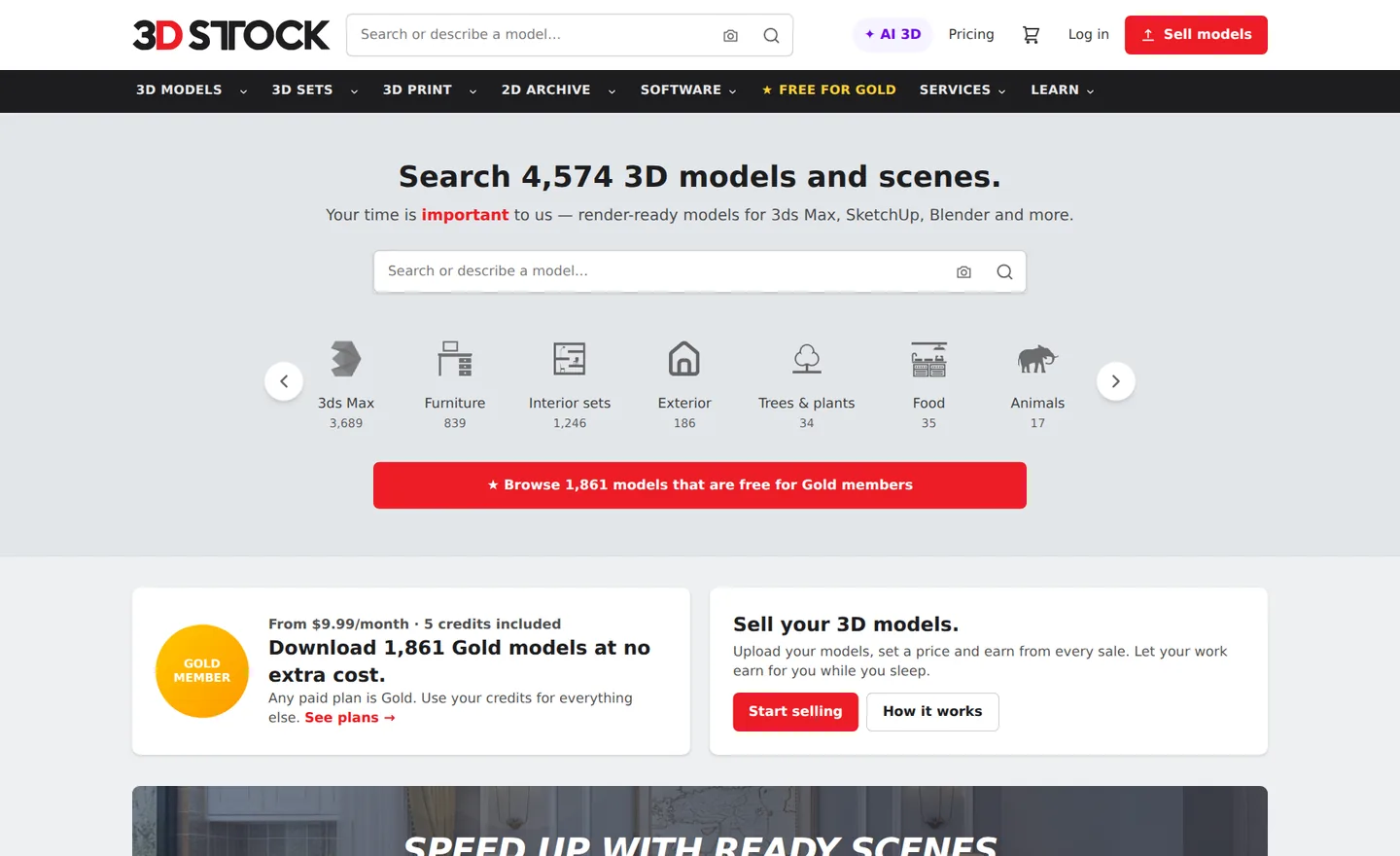
Task: Click the Start selling button
Action: (795, 712)
